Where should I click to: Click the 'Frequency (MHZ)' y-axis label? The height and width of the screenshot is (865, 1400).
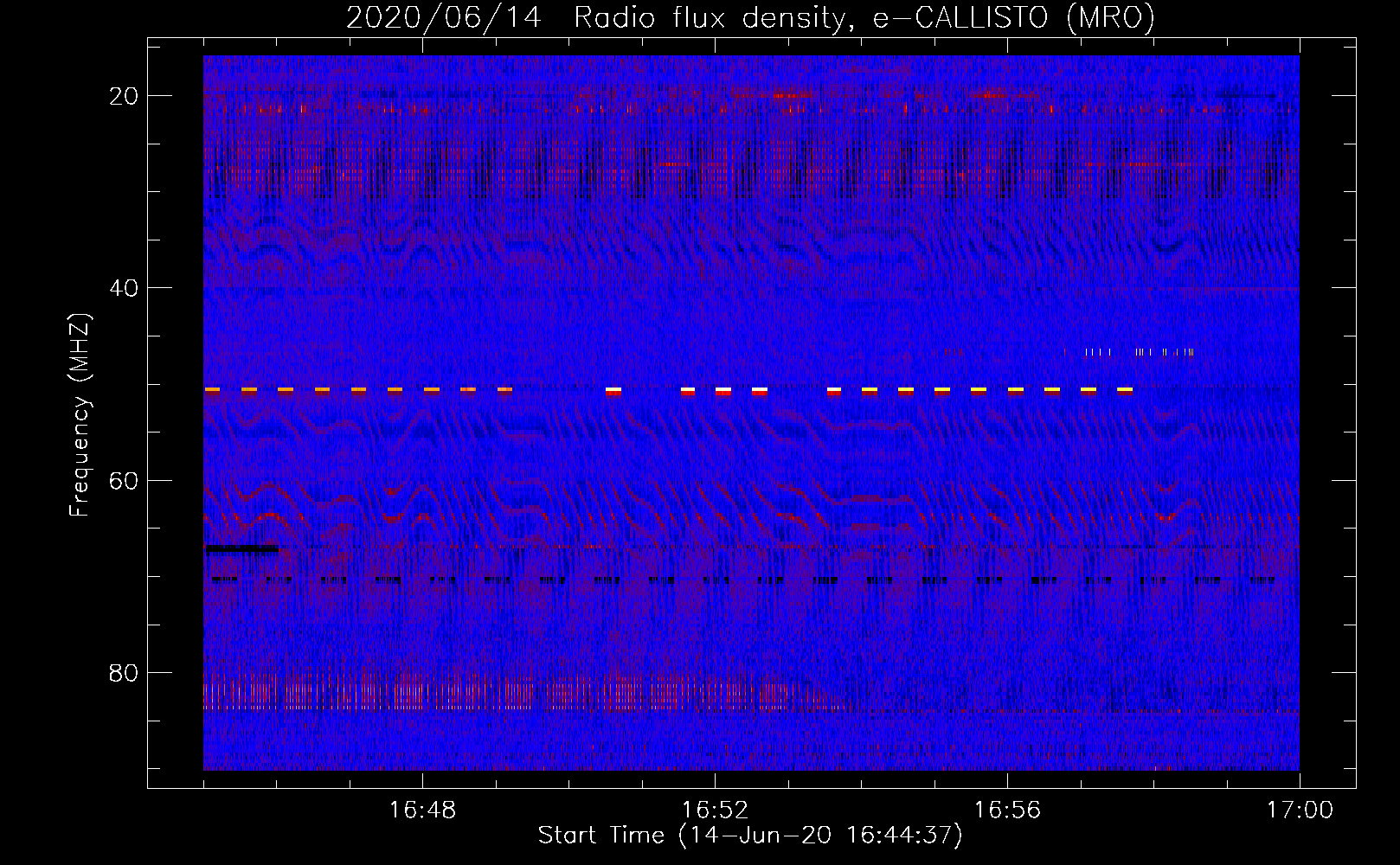[80, 416]
